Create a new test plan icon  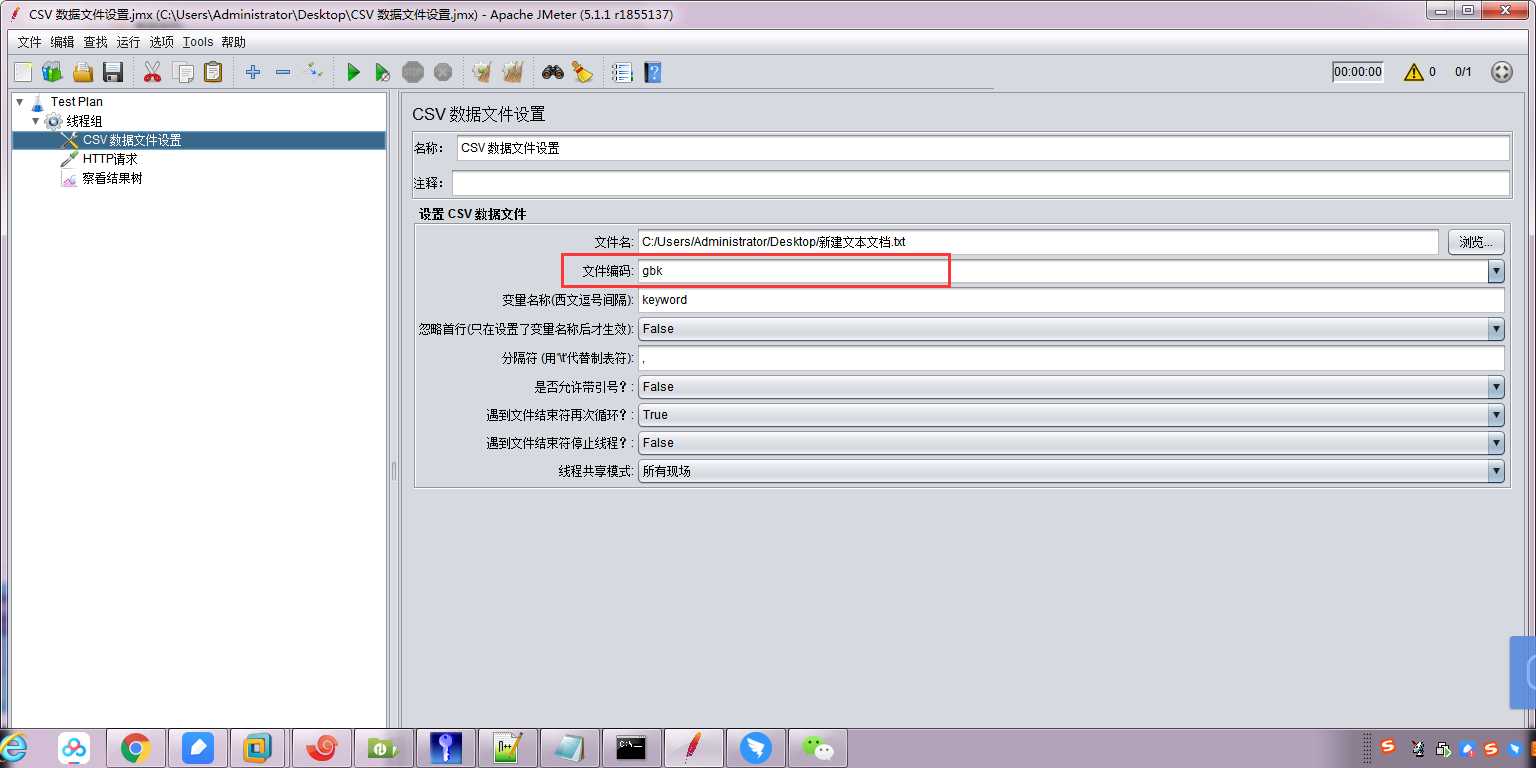point(23,72)
